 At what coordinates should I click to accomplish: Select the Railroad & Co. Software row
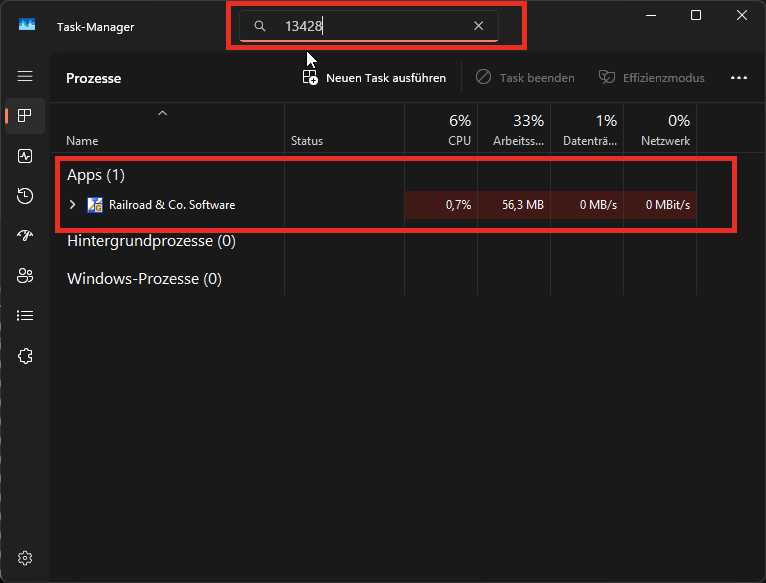click(x=172, y=205)
